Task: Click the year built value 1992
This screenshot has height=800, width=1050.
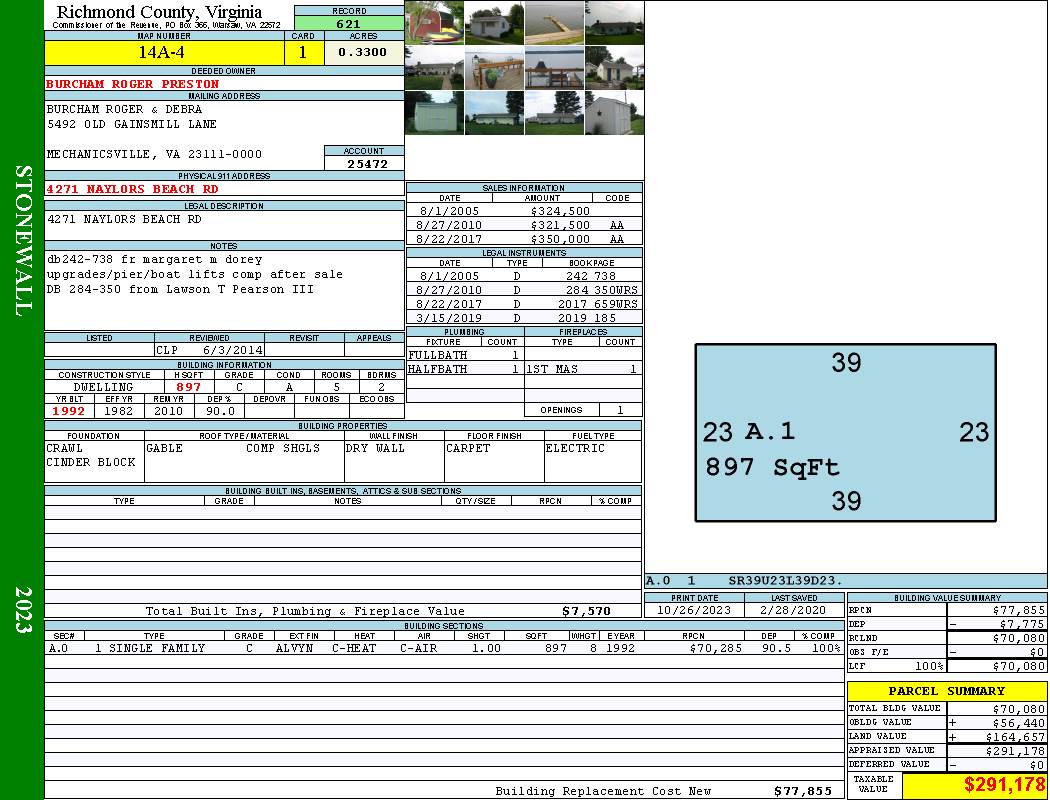Action: coord(69,411)
